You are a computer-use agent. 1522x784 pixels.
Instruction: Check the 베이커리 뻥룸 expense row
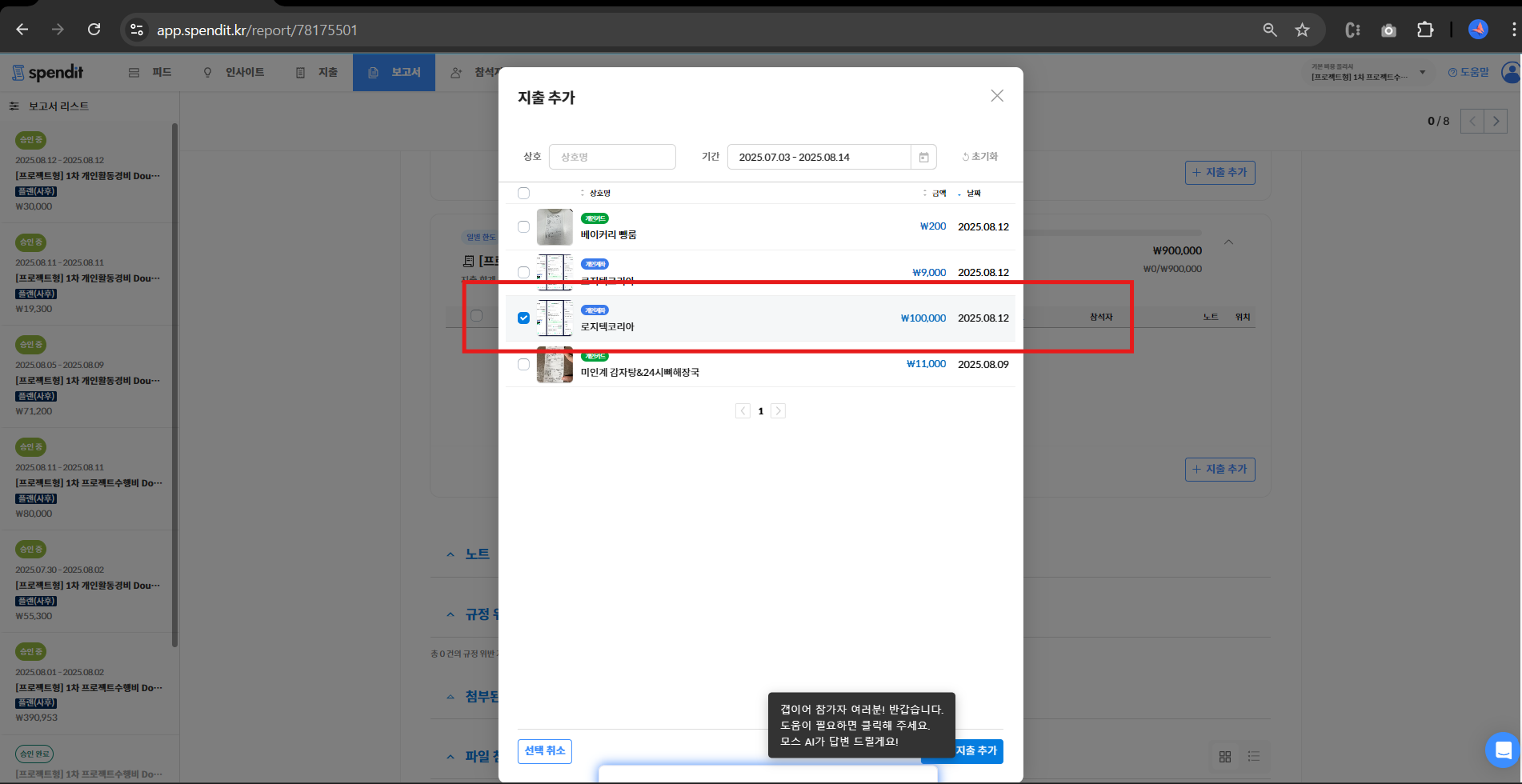(x=523, y=226)
